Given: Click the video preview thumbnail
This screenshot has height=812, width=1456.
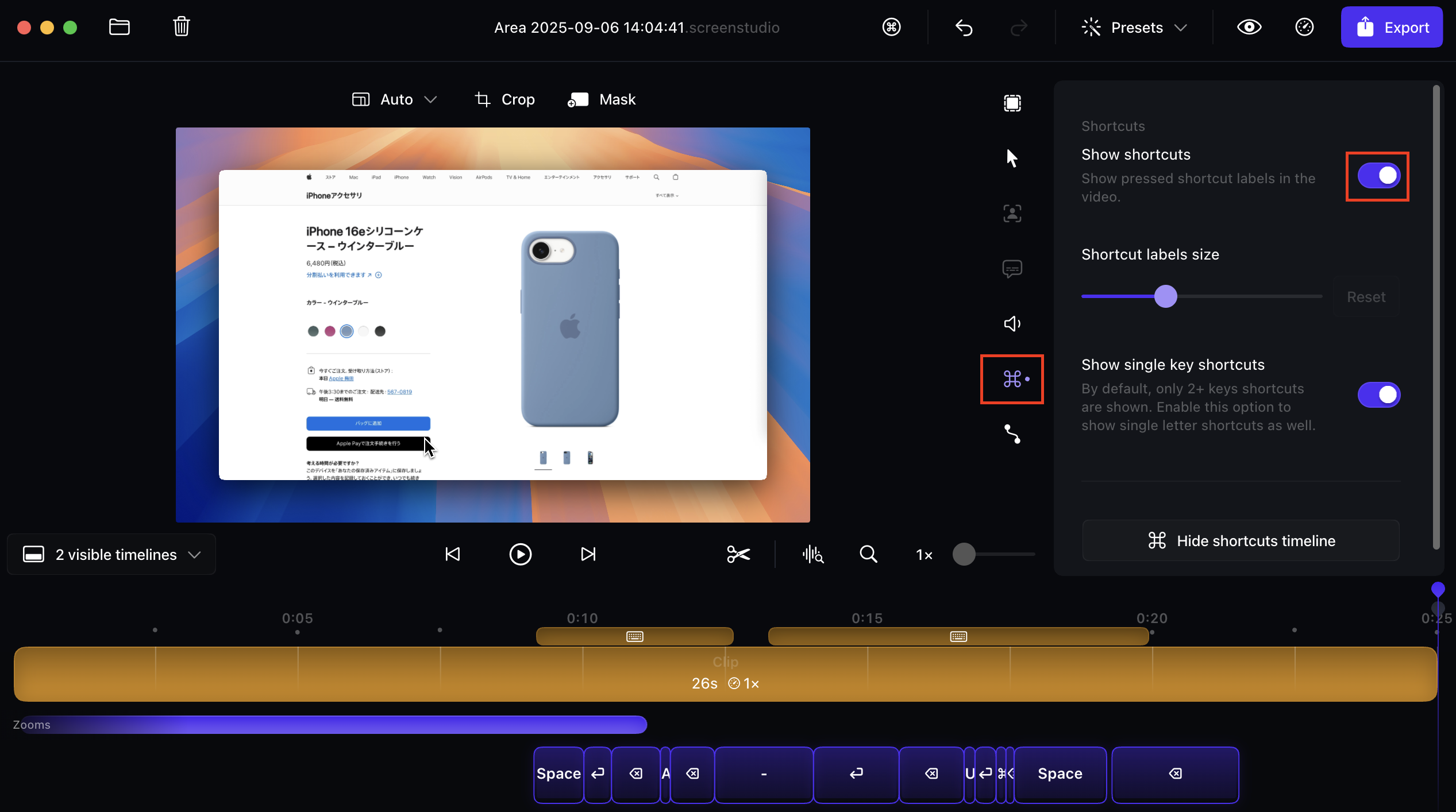Looking at the screenshot, I should pos(492,324).
